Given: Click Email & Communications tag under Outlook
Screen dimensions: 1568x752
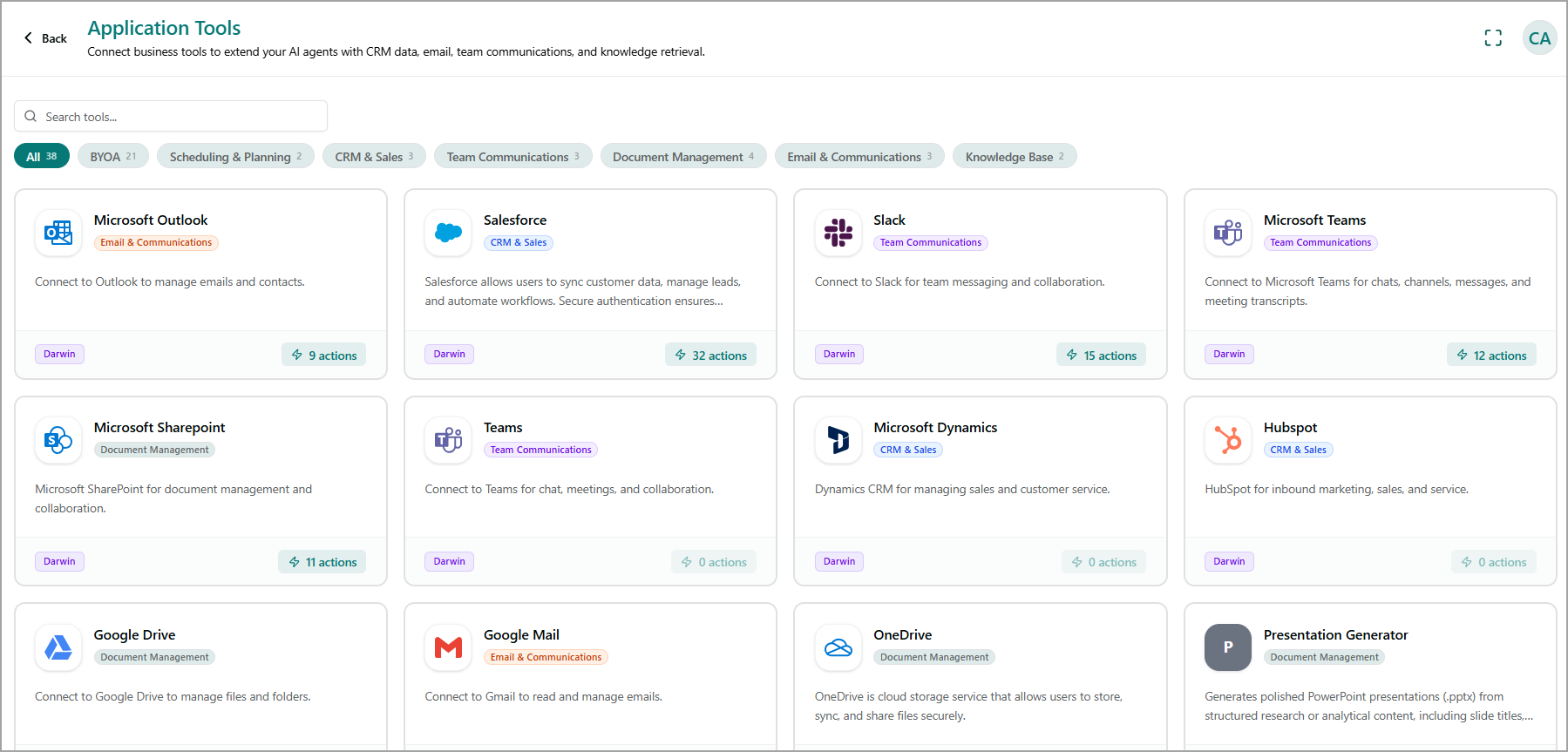Looking at the screenshot, I should coord(156,243).
